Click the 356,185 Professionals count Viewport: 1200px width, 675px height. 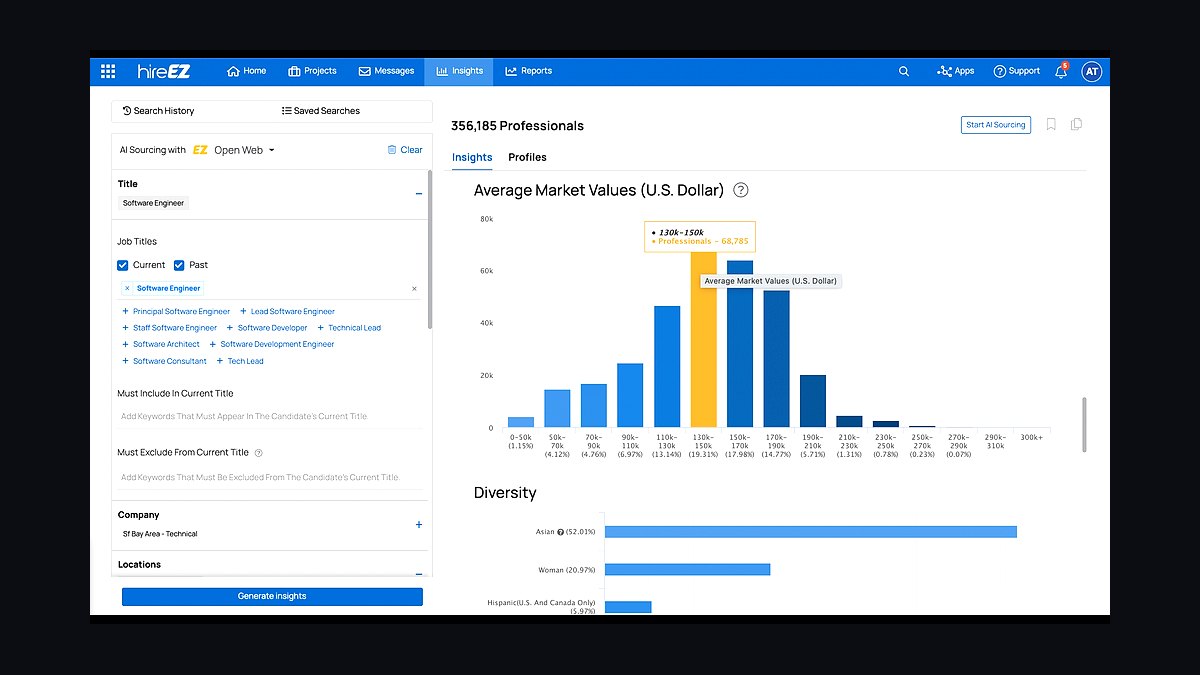pos(517,126)
